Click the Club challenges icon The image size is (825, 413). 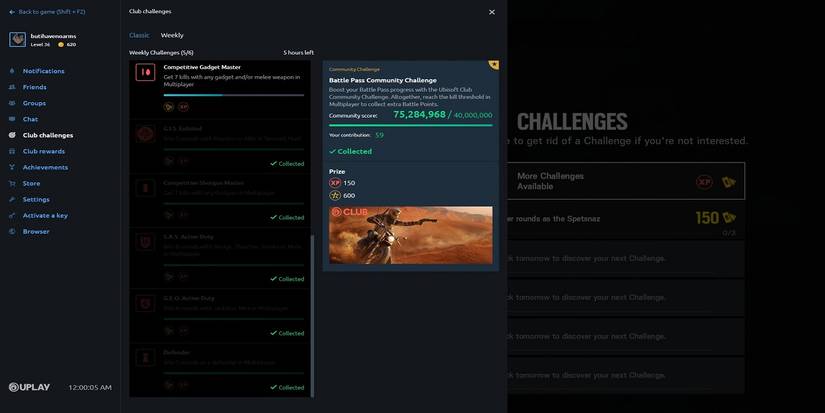pyautogui.click(x=12, y=135)
